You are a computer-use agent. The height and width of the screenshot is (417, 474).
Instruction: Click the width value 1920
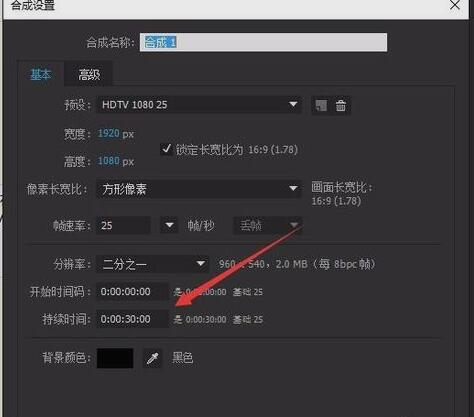(109, 133)
